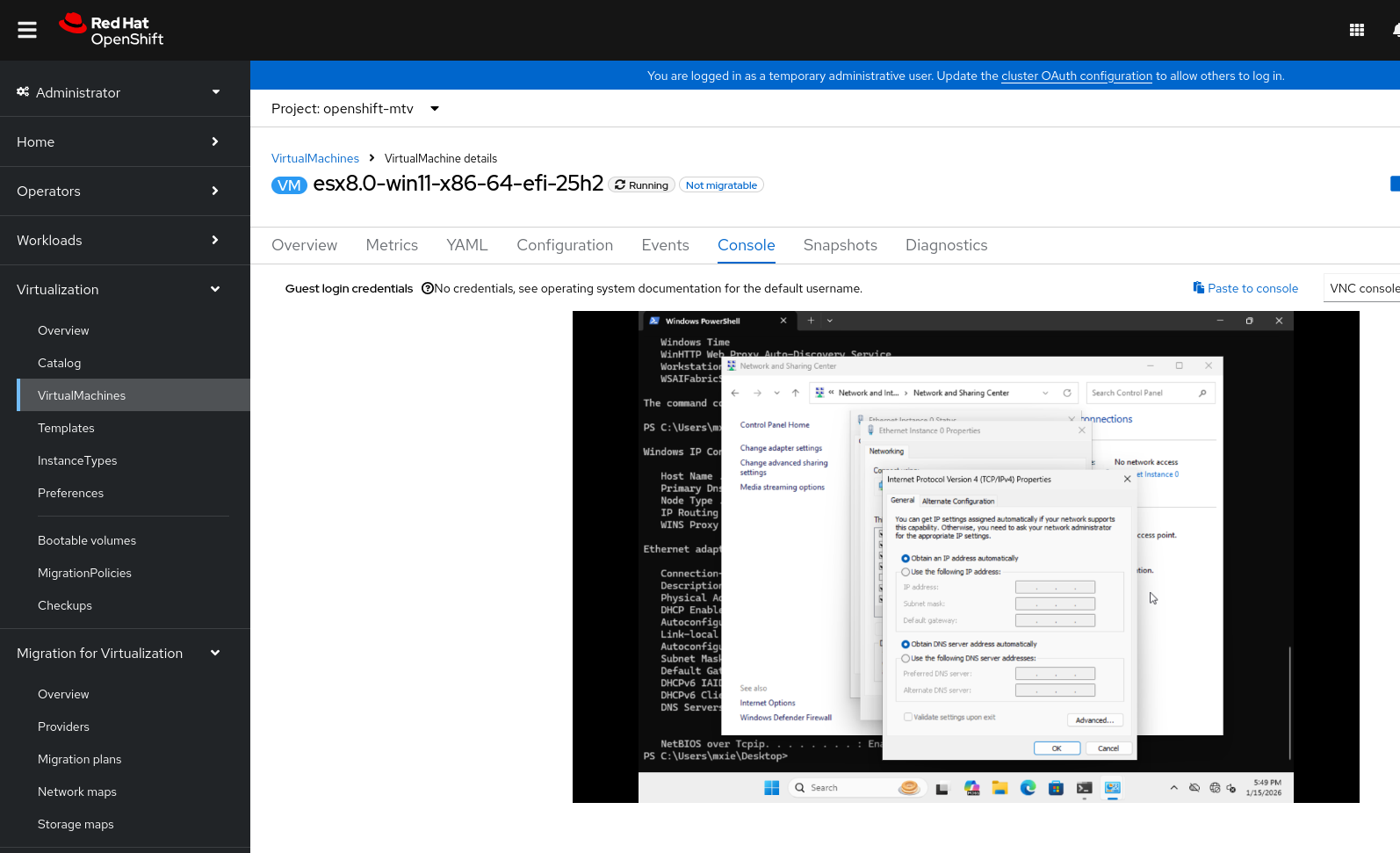Close the Windows PowerShell tab
The height and width of the screenshot is (853, 1400).
click(x=783, y=321)
